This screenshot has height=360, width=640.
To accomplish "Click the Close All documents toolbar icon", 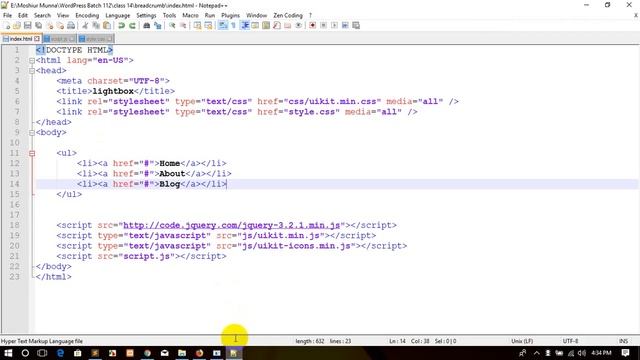I will (x=60, y=25).
